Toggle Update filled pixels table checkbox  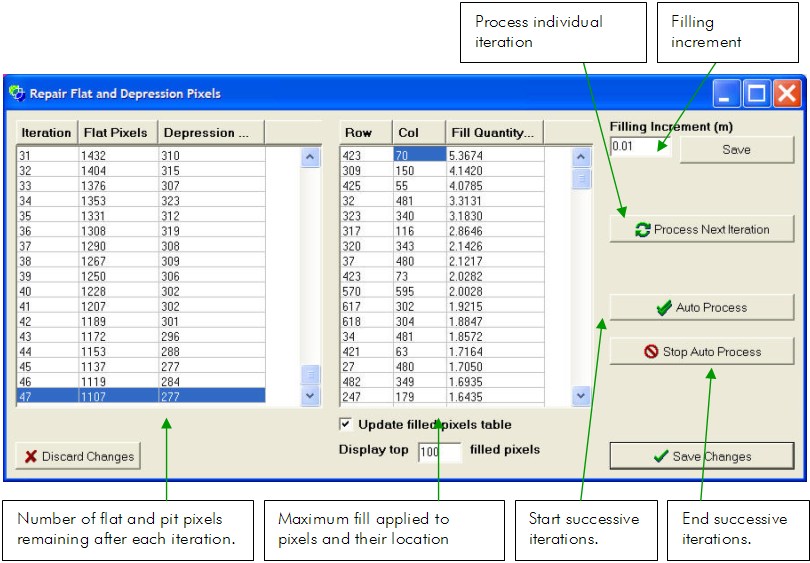(346, 424)
